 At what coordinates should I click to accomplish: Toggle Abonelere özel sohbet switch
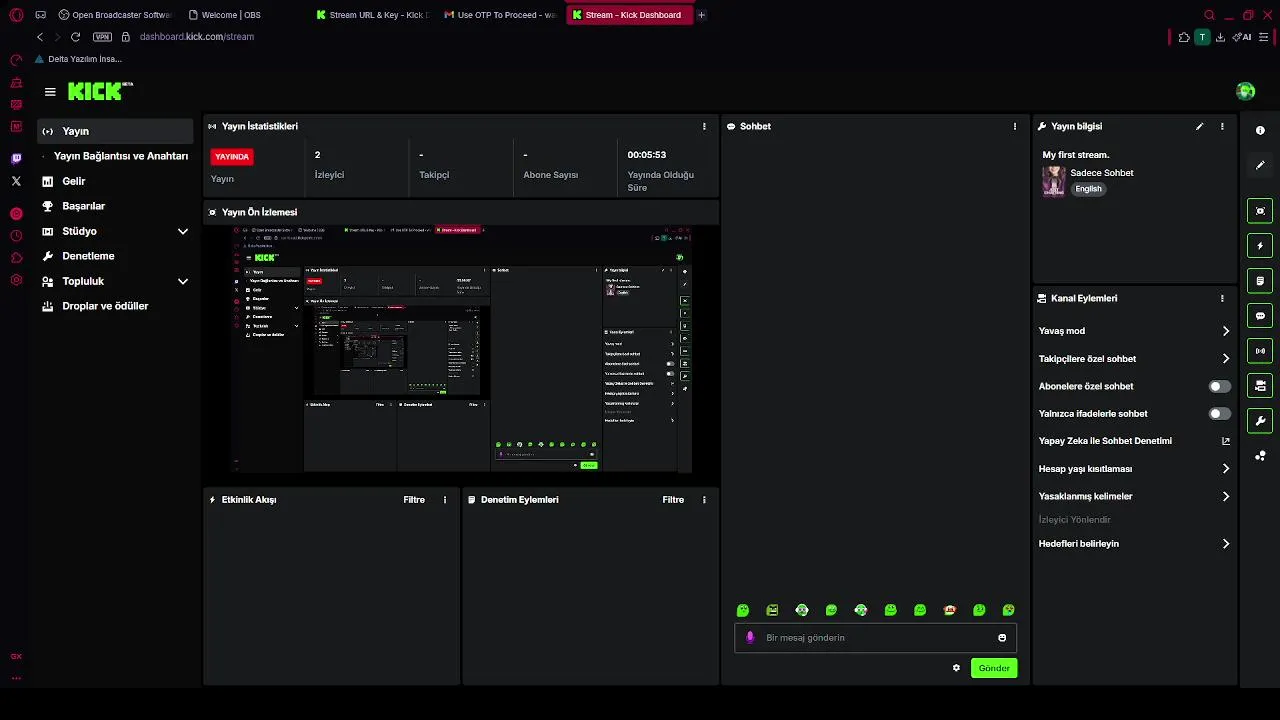1220,386
